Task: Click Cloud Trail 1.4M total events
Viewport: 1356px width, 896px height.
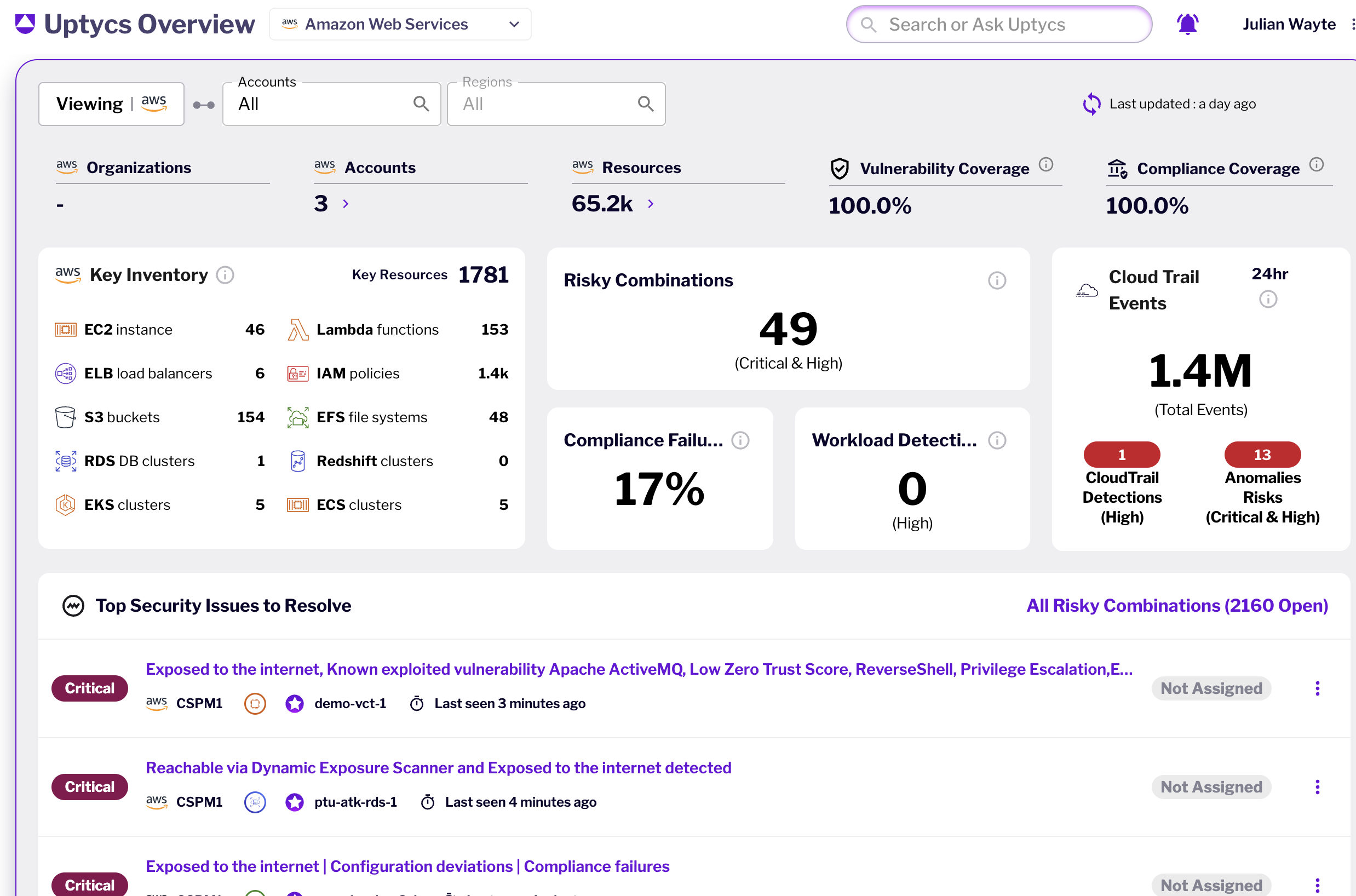Action: tap(1200, 371)
